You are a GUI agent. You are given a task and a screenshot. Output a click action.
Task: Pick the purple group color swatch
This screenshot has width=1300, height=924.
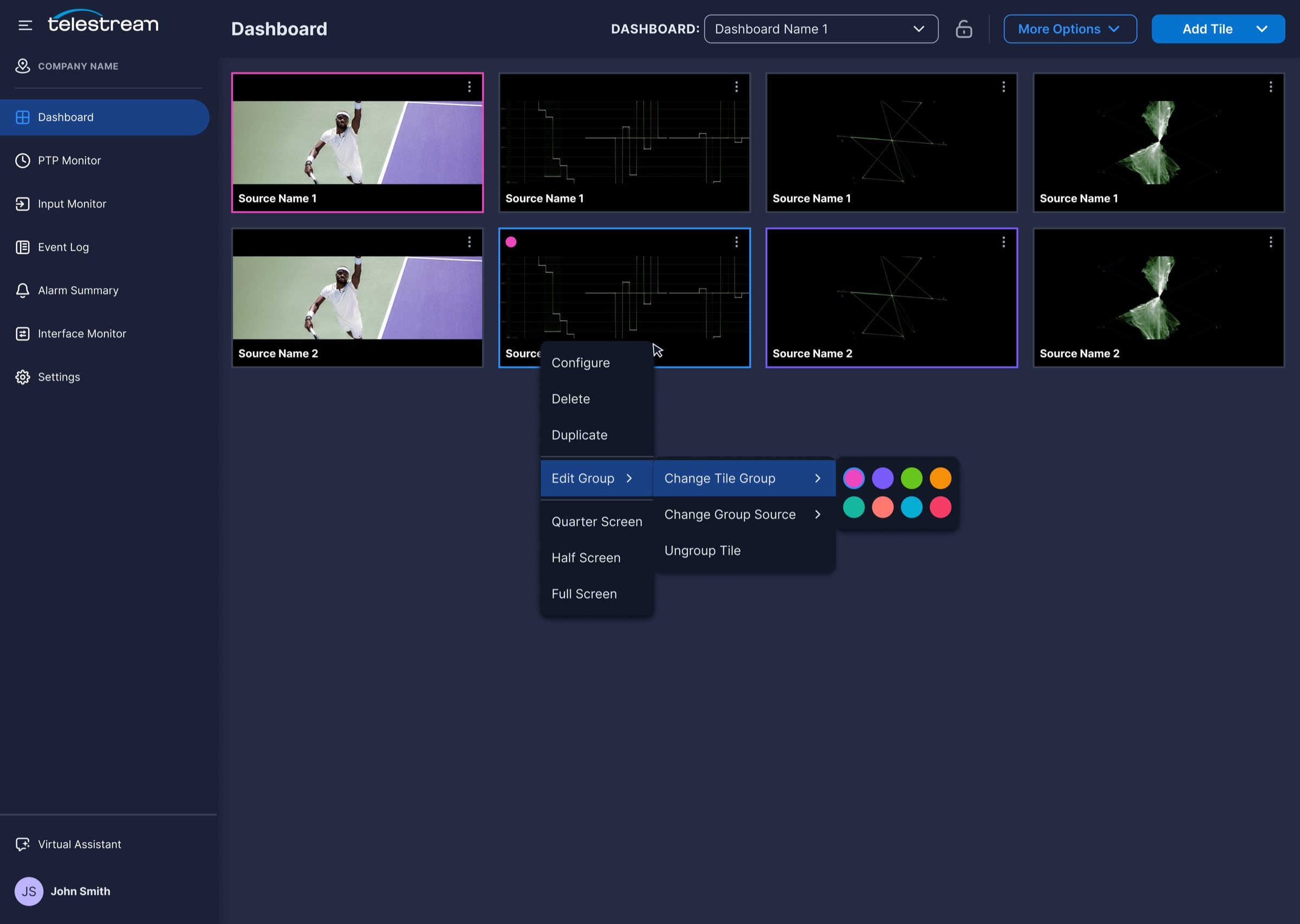click(882, 478)
